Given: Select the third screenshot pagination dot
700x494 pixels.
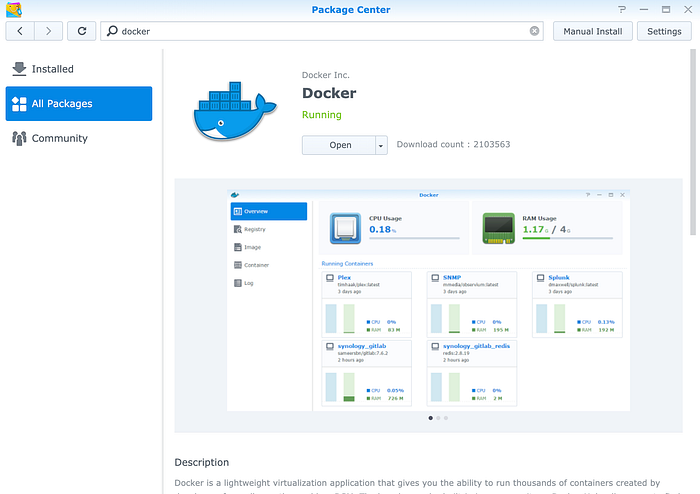Looking at the screenshot, I should tap(446, 418).
